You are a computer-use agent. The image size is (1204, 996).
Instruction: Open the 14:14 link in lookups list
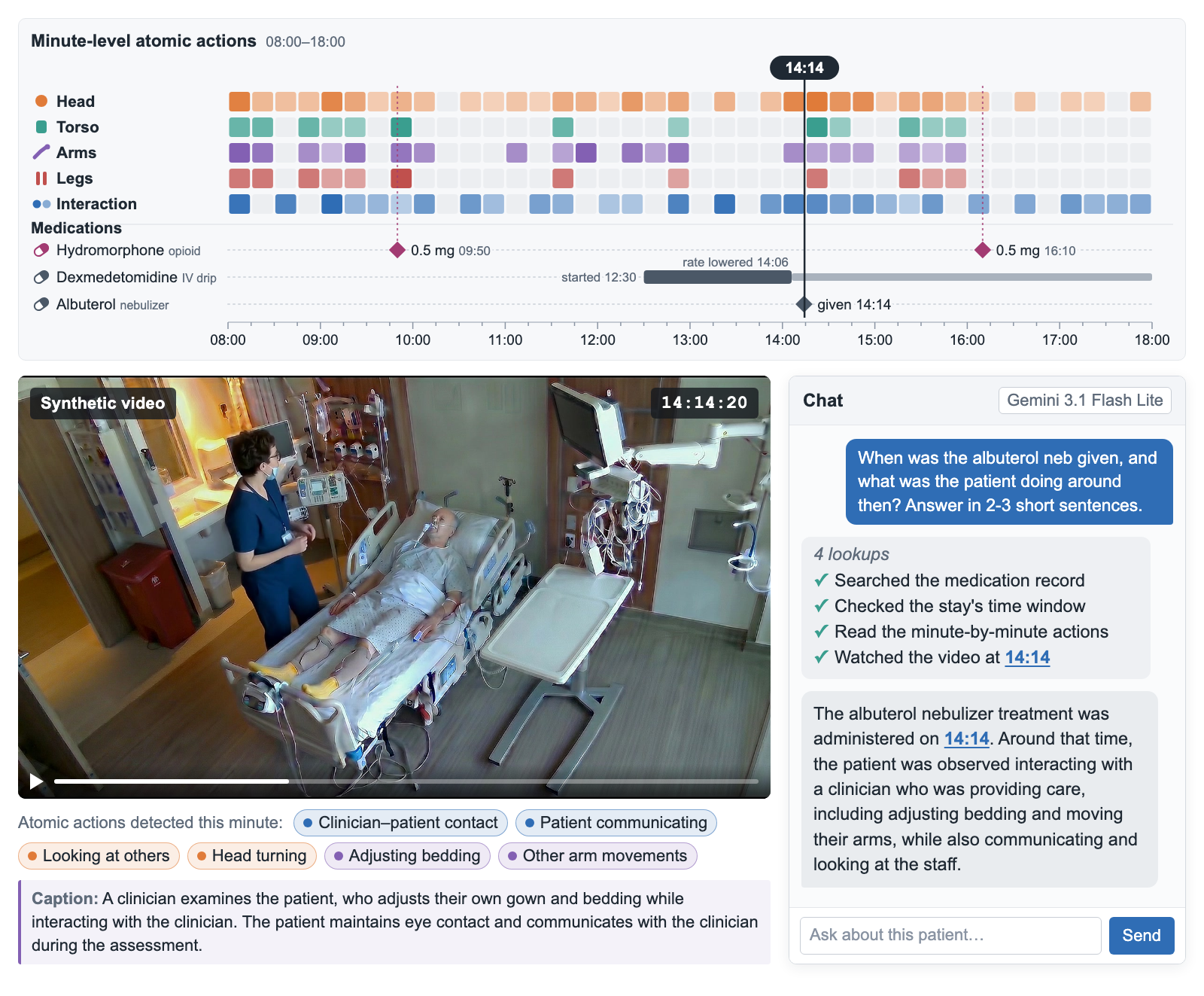1027,657
